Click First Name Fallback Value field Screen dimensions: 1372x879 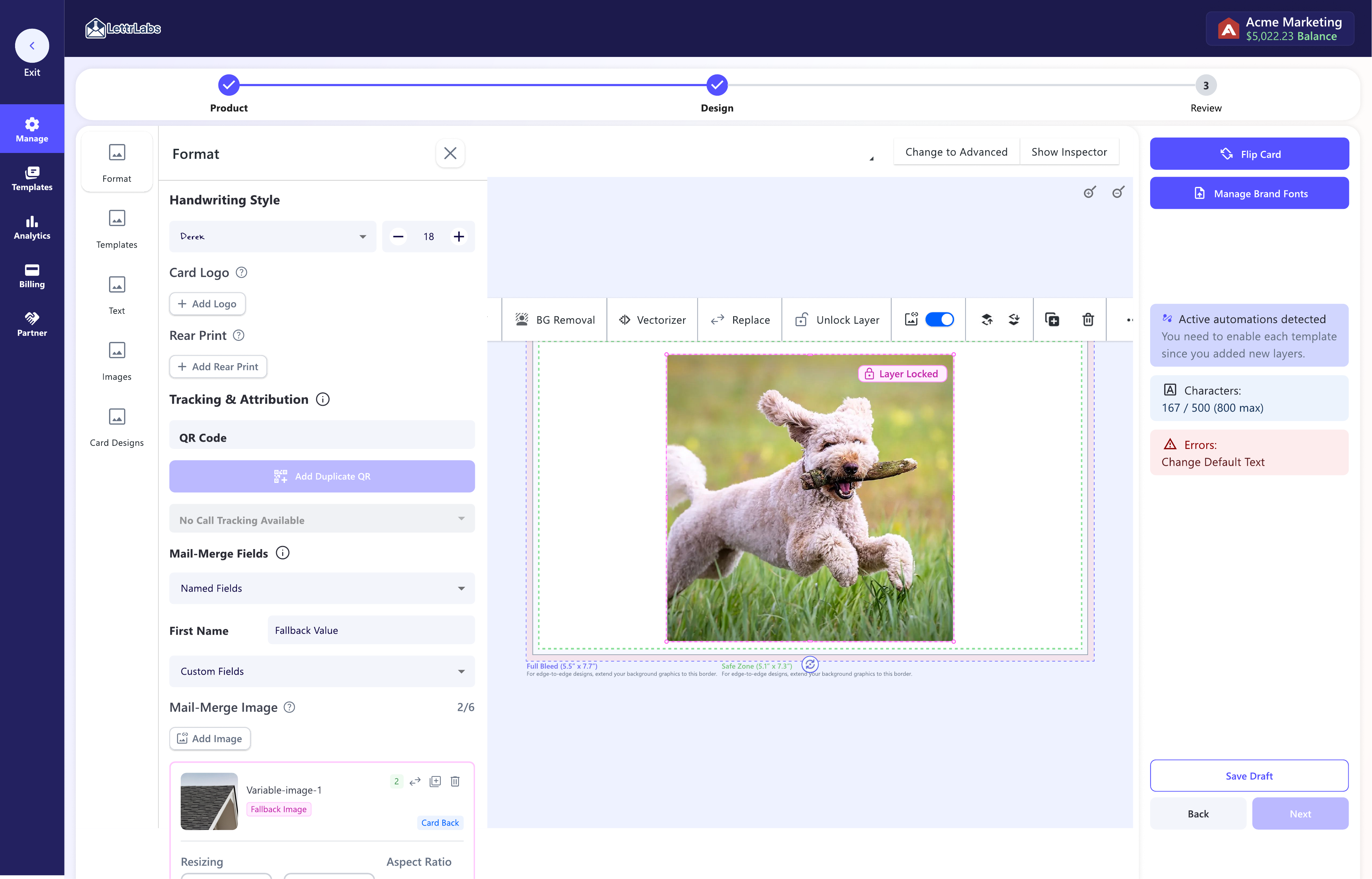pyautogui.click(x=371, y=630)
